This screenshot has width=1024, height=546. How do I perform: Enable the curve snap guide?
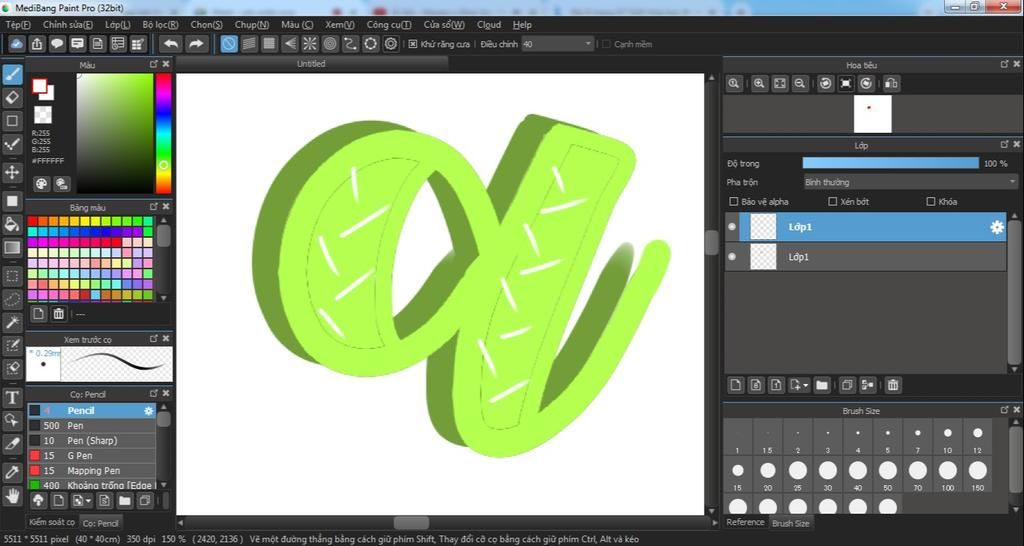[350, 44]
